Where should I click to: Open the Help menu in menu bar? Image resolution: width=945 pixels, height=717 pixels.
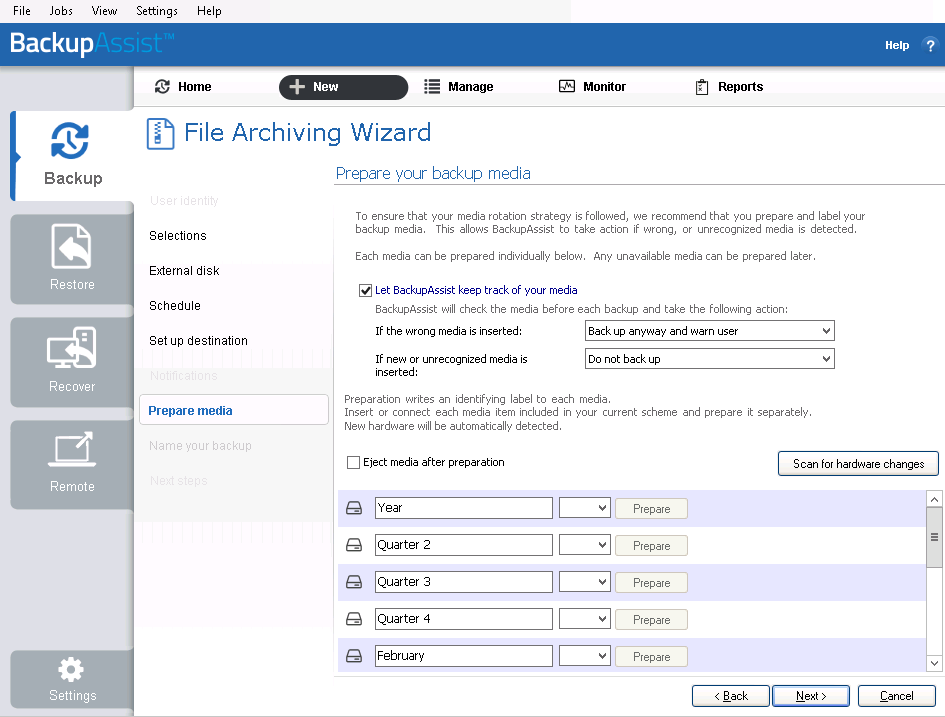(209, 11)
